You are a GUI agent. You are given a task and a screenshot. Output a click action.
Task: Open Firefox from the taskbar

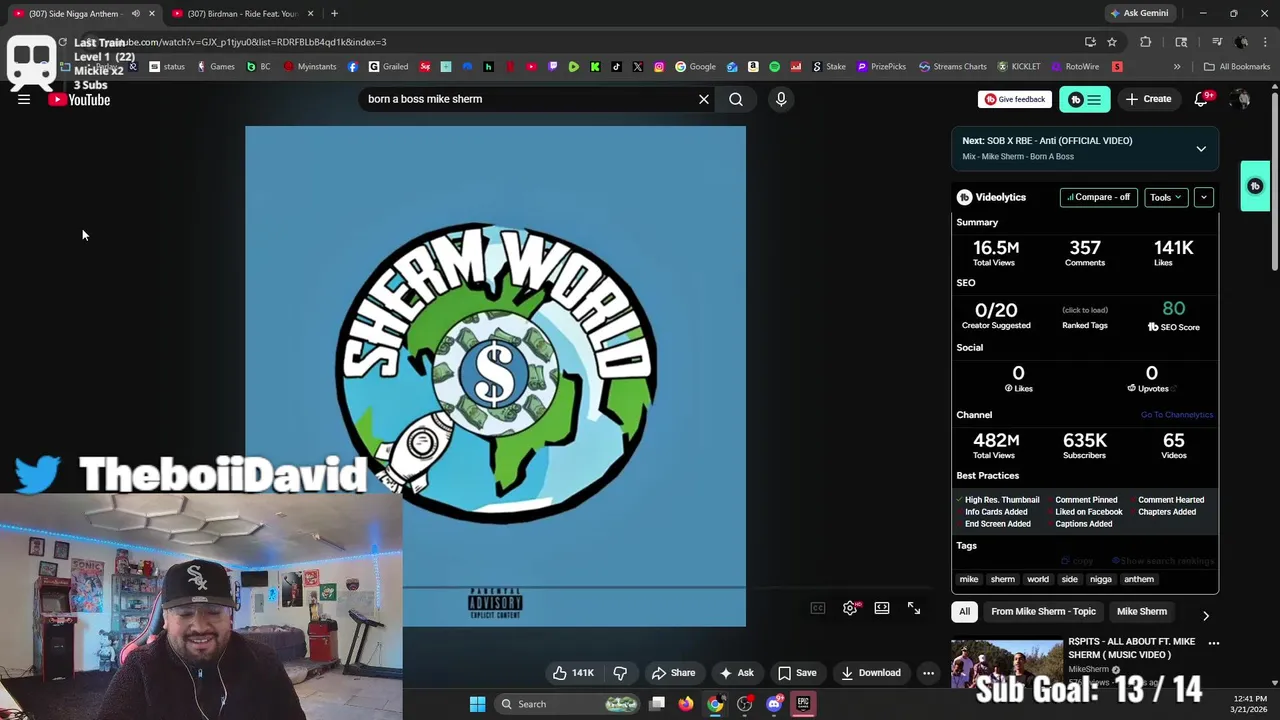pyautogui.click(x=685, y=704)
